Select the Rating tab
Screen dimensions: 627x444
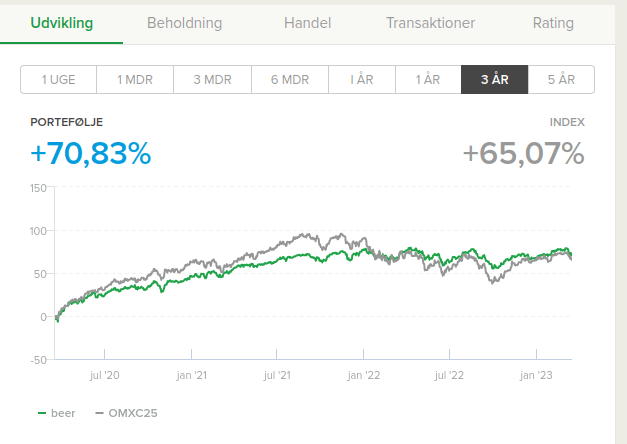pyautogui.click(x=554, y=23)
